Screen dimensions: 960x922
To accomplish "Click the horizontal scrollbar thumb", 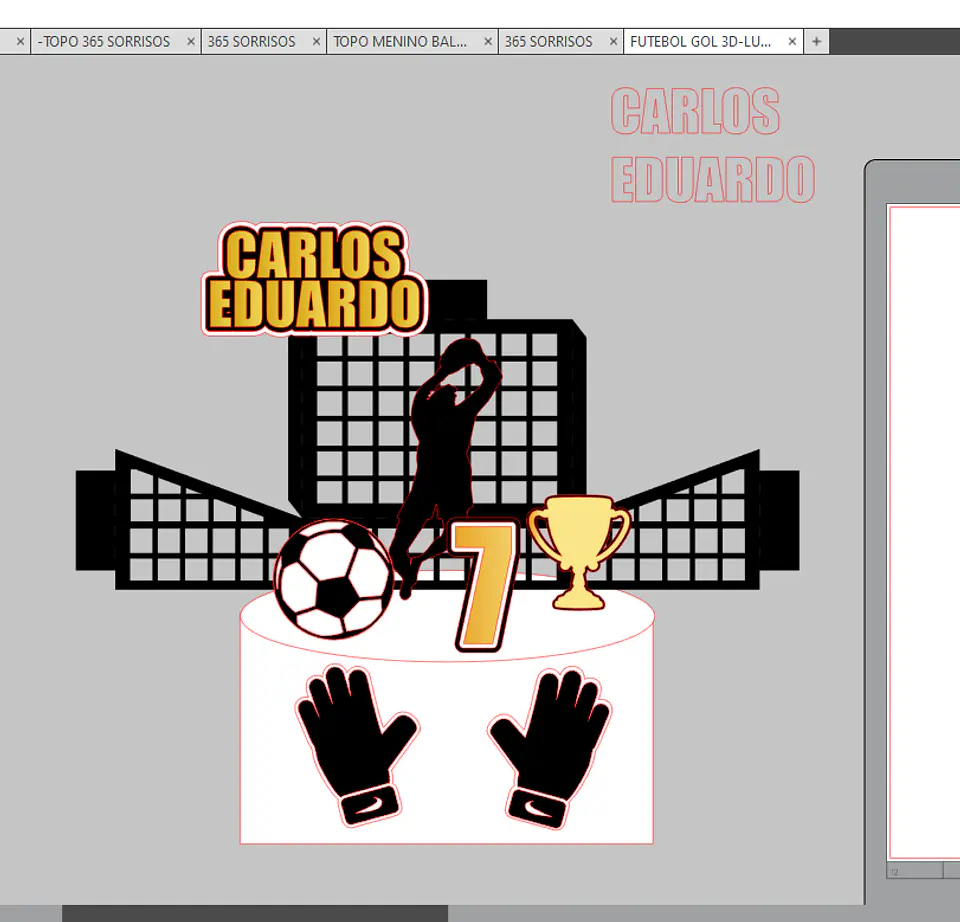I will [255, 913].
